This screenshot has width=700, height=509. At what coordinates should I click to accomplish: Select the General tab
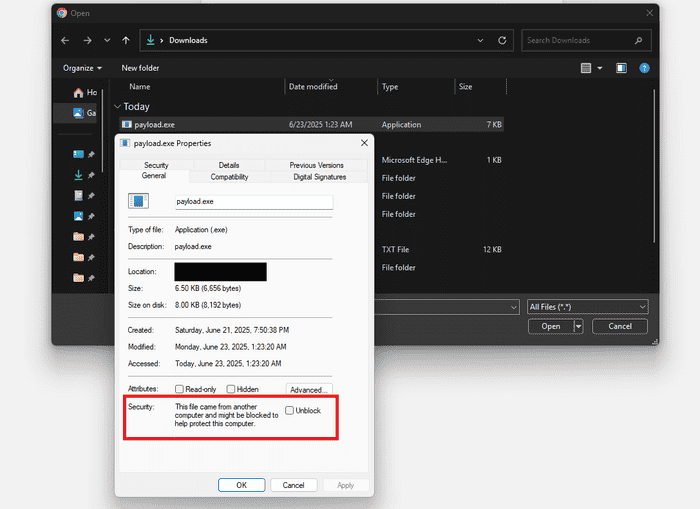[x=154, y=176]
